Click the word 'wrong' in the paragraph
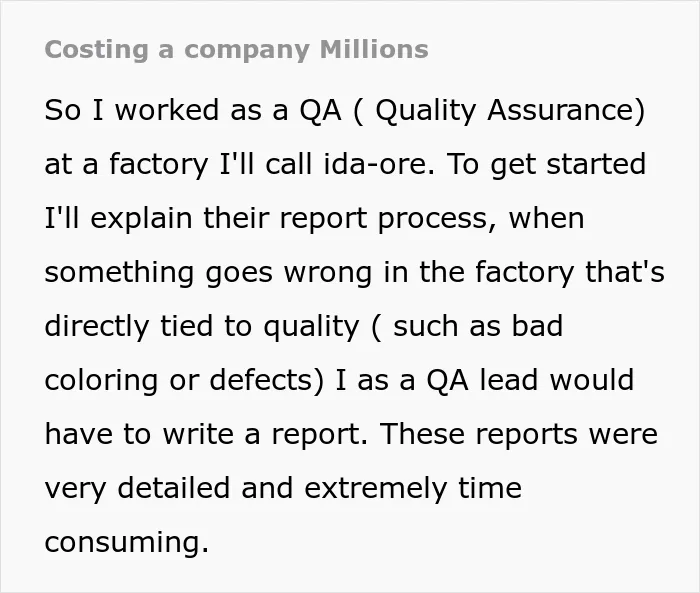 click(328, 273)
